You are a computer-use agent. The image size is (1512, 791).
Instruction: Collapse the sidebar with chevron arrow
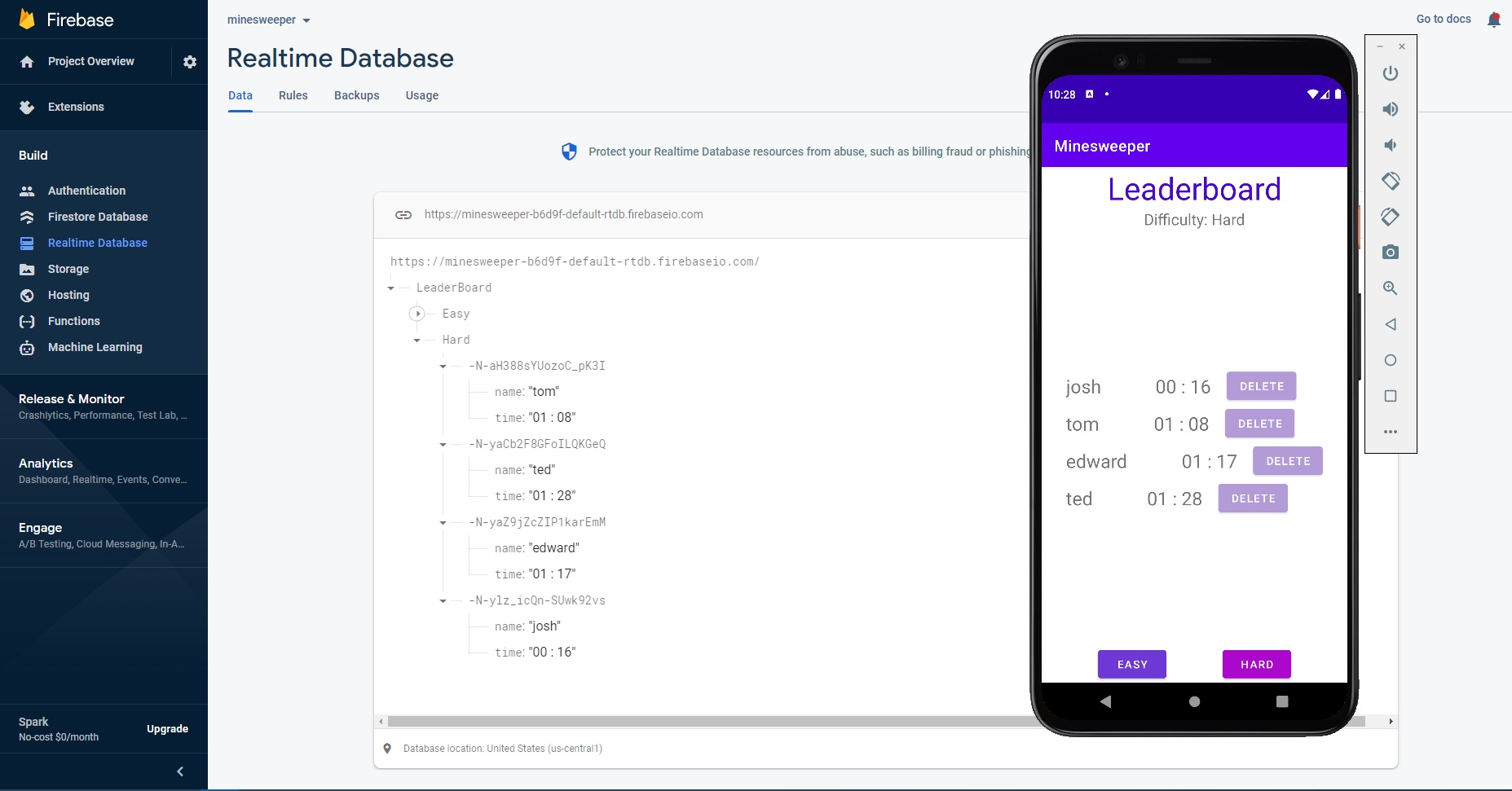pyautogui.click(x=180, y=771)
